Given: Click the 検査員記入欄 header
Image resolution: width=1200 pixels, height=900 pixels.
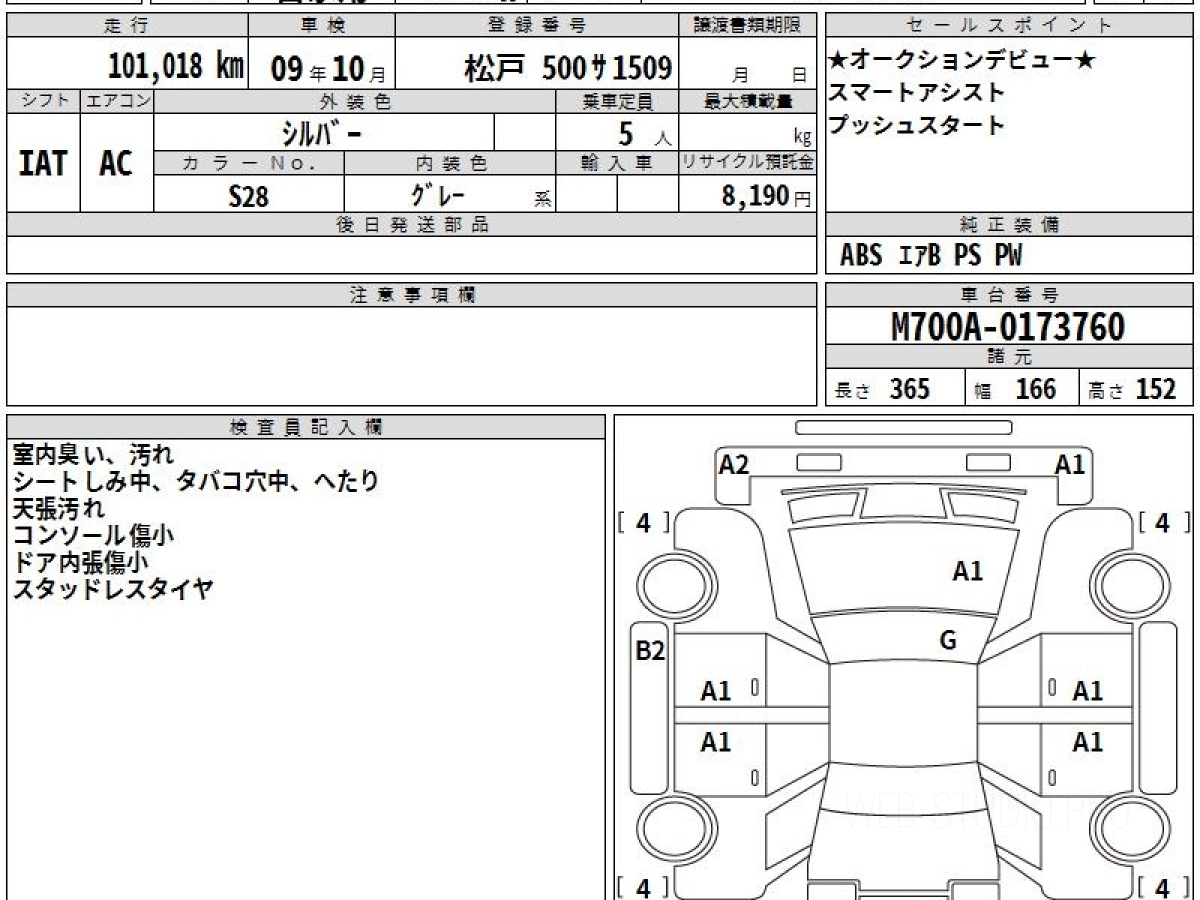Looking at the screenshot, I should coord(306,427).
